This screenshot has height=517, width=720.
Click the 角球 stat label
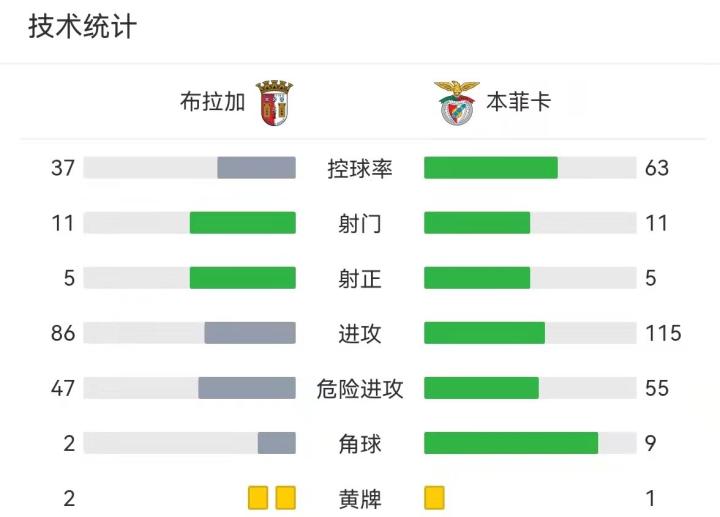coord(360,443)
